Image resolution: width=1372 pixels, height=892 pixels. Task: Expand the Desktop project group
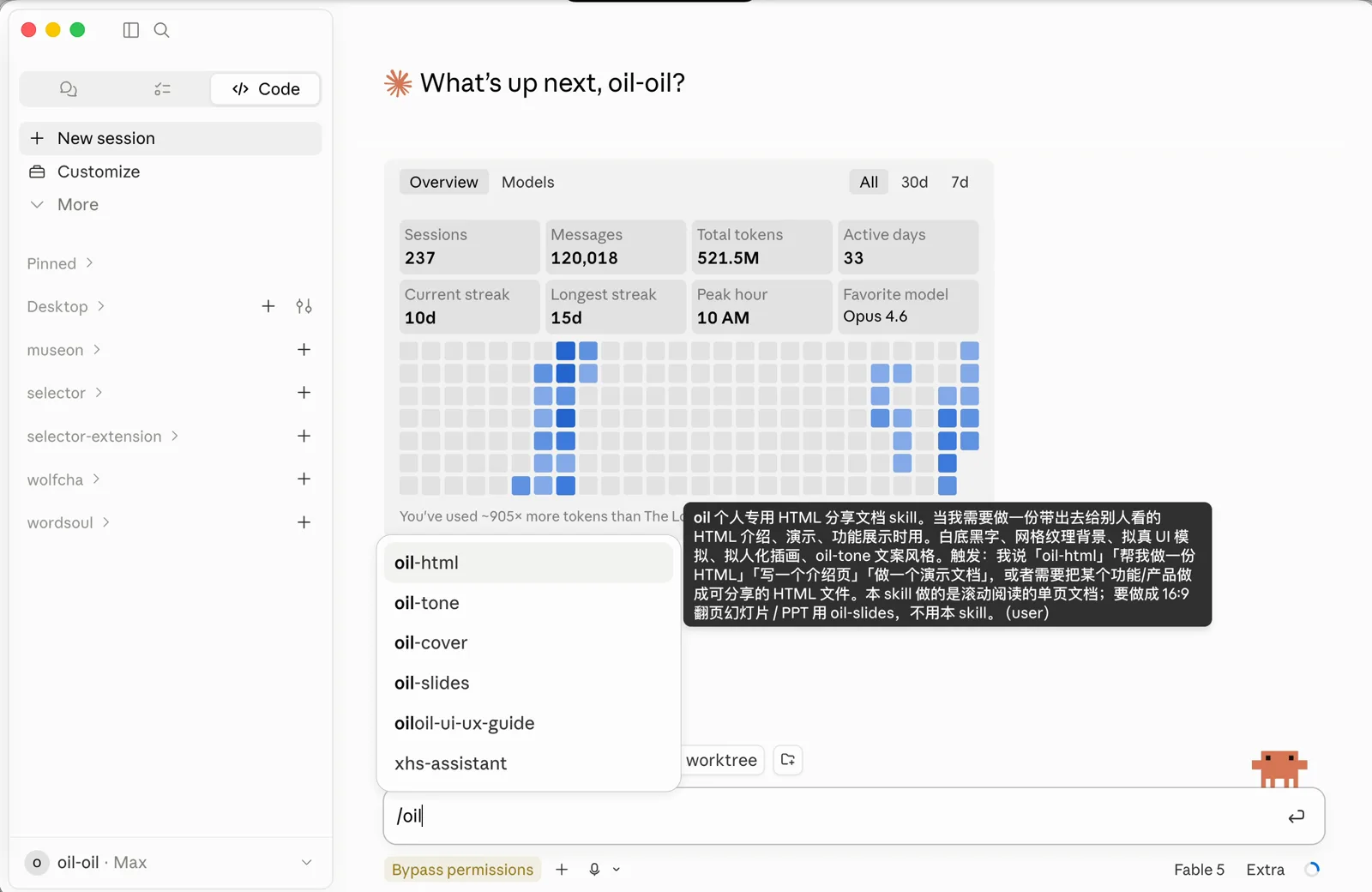click(x=66, y=306)
